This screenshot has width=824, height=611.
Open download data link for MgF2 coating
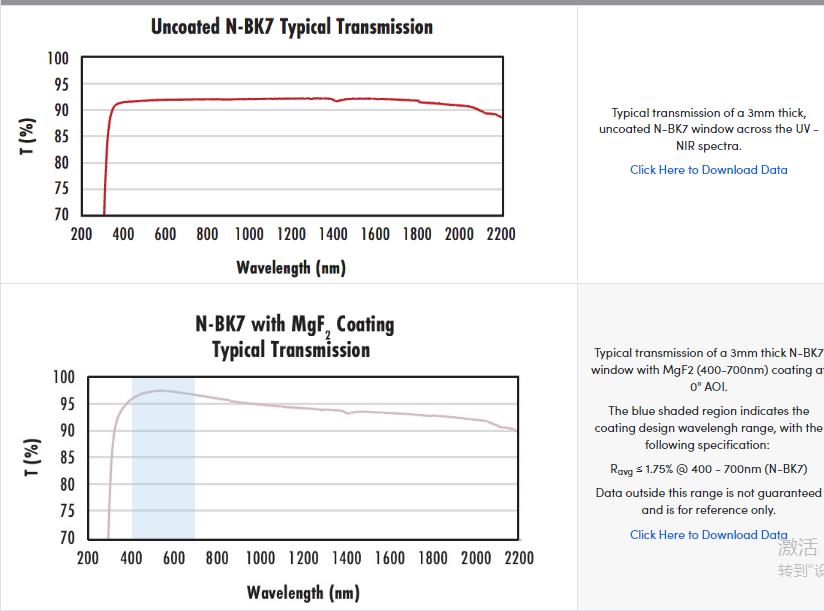(708, 535)
